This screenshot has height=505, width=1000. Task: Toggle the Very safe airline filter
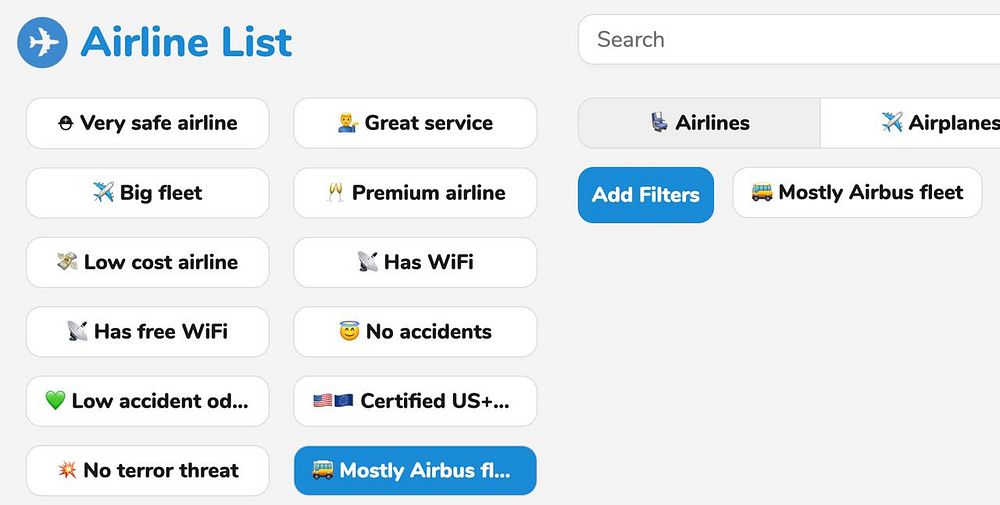[x=147, y=123]
